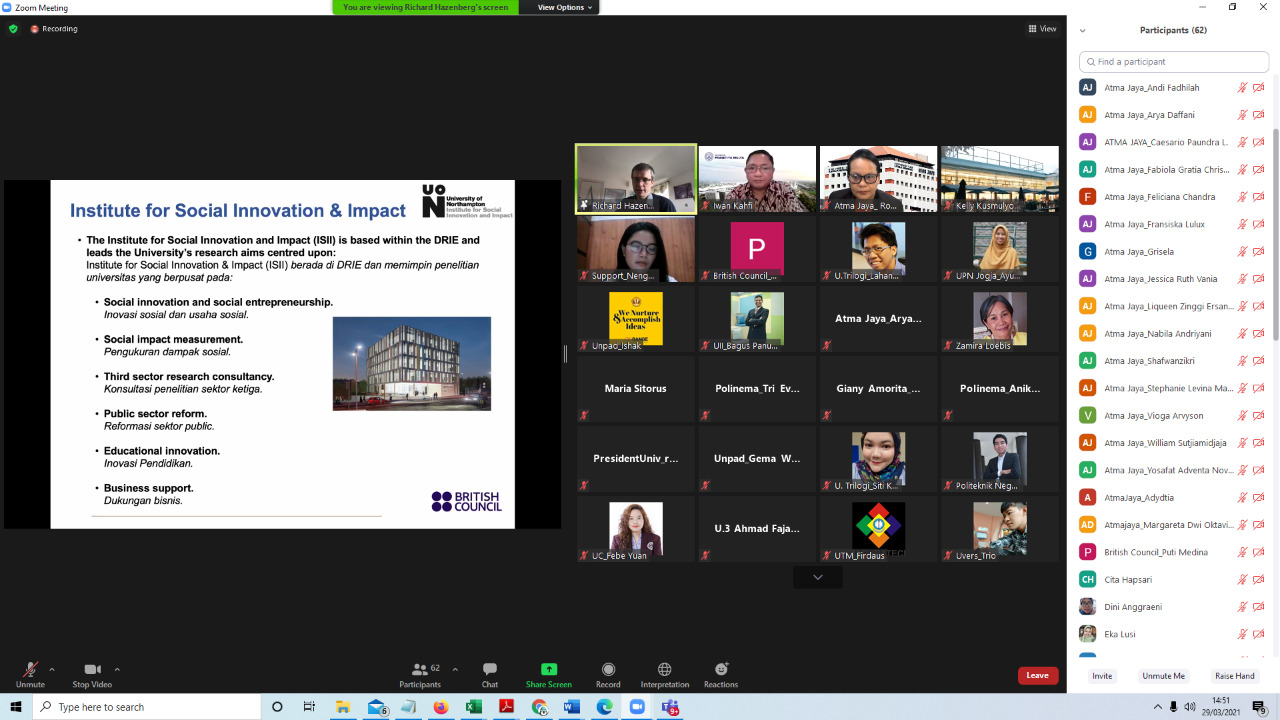Click the View grid layout icon
The height and width of the screenshot is (720, 1280).
pos(1033,29)
